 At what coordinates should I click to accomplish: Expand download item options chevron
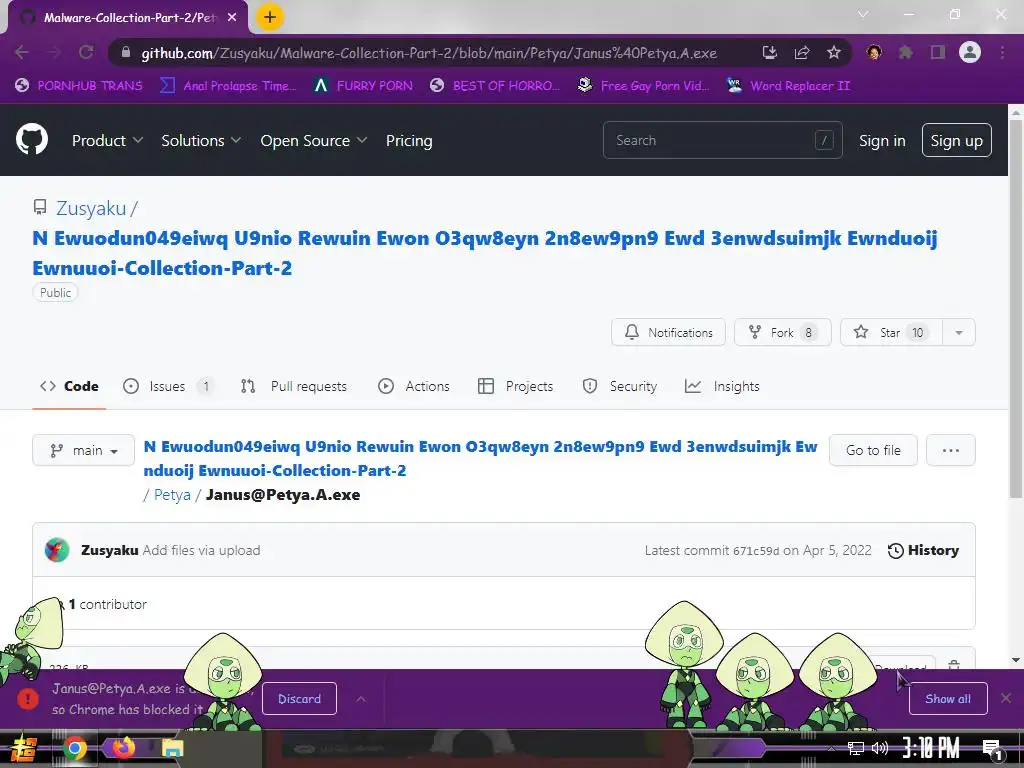(x=361, y=698)
